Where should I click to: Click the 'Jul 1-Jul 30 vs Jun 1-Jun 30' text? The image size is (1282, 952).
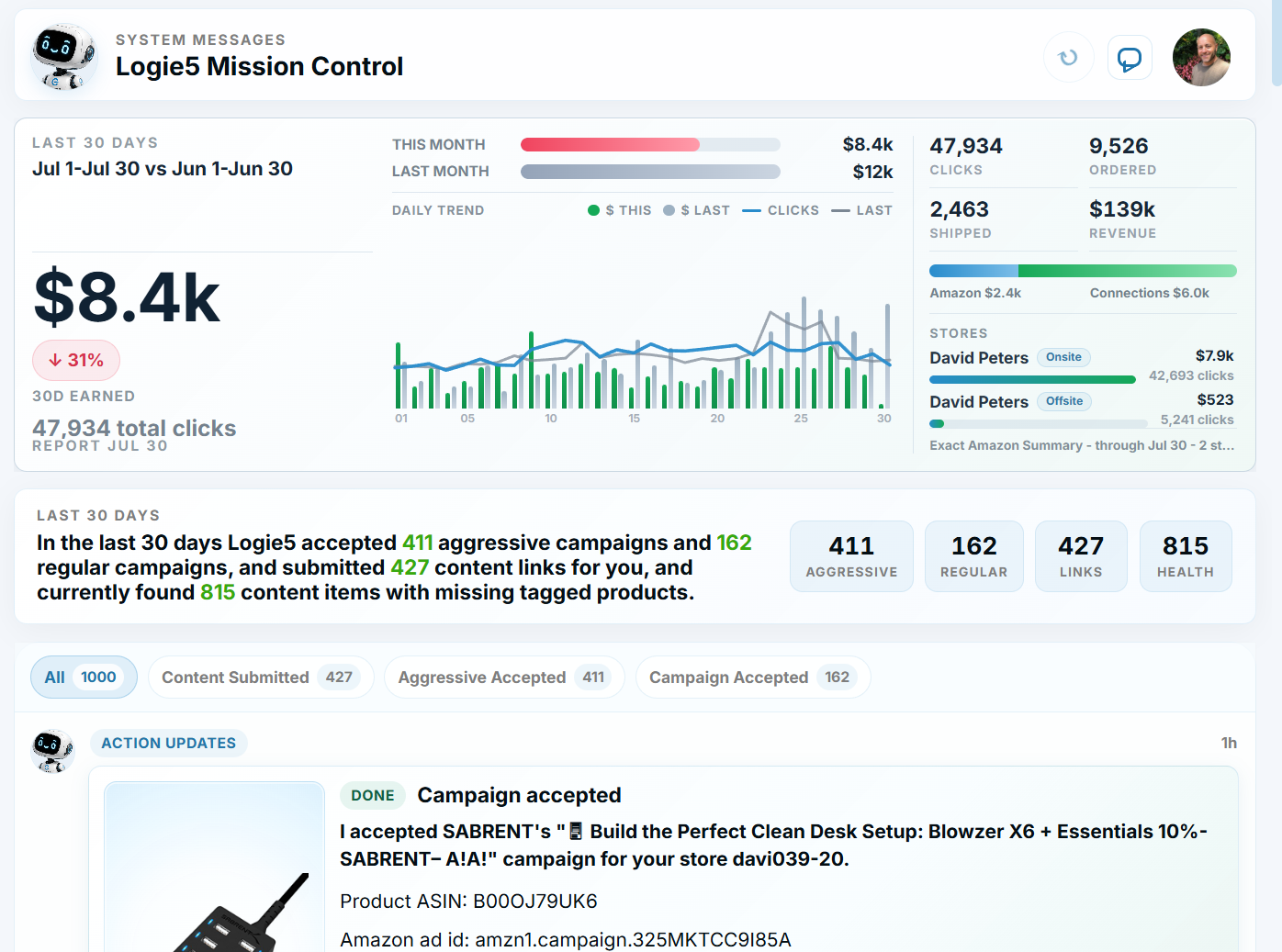163,169
